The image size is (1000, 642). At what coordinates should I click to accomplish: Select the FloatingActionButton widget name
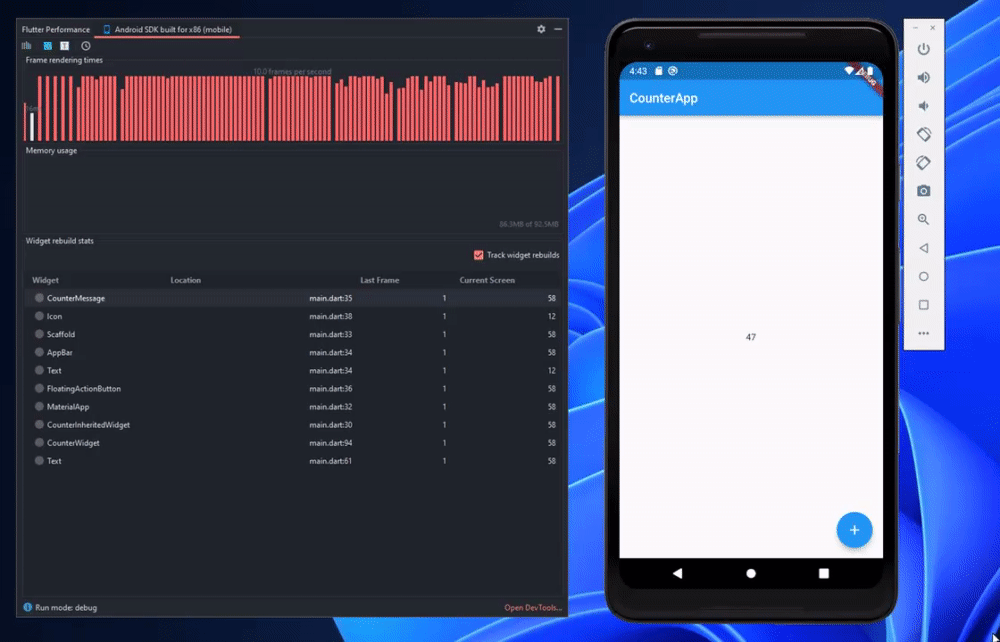tap(84, 388)
